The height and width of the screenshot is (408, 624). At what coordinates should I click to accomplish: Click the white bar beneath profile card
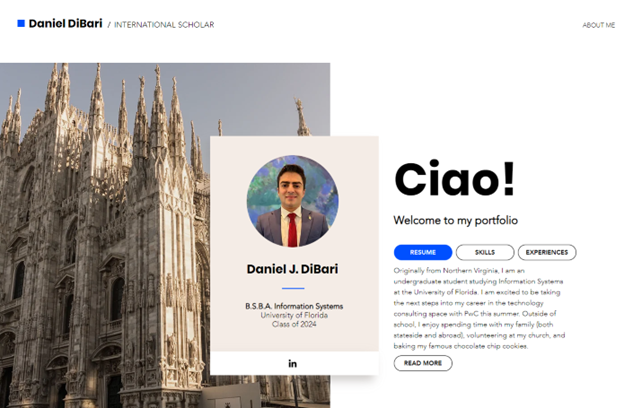(294, 363)
